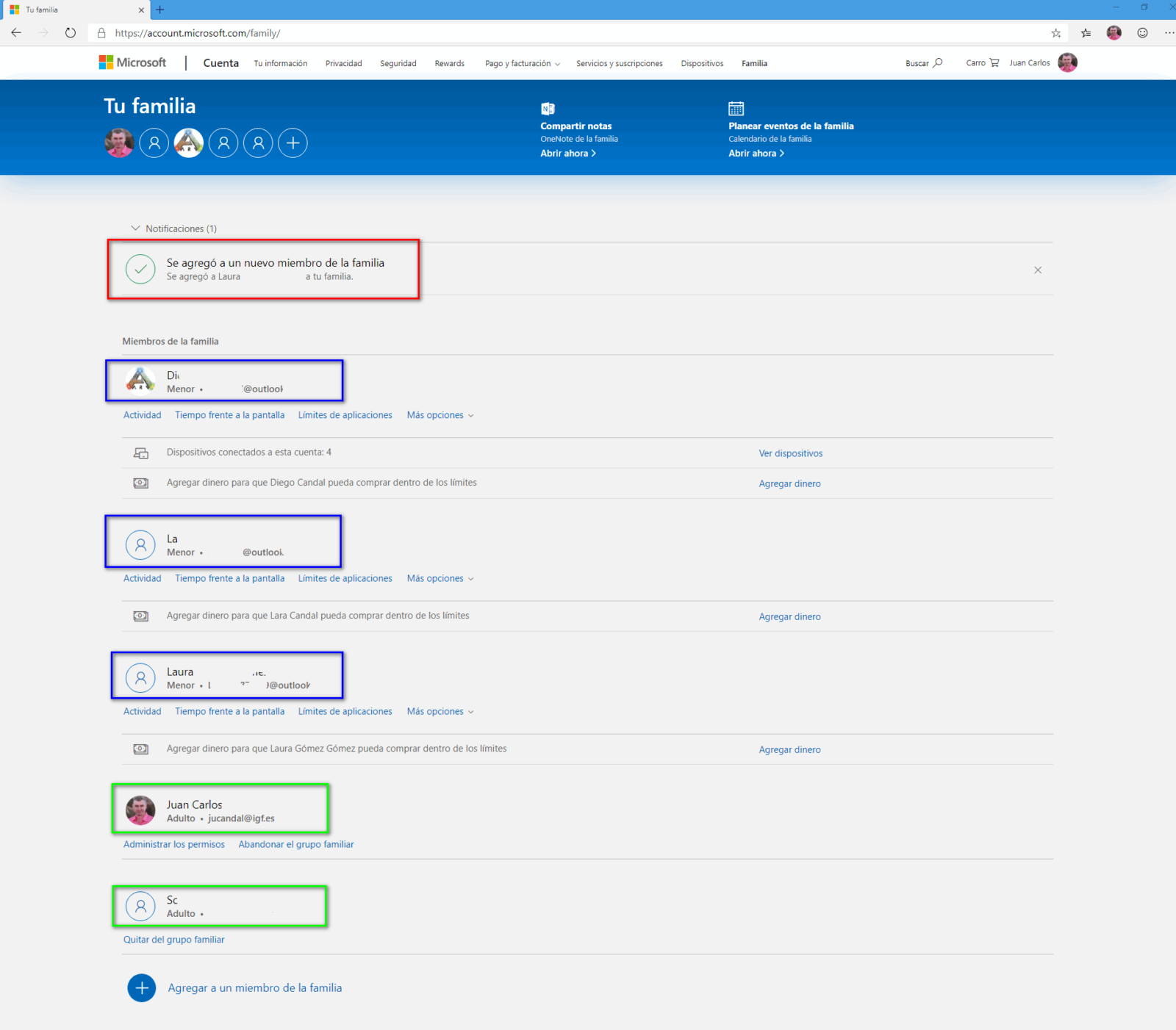Go to the Dispositivos tab
The height and width of the screenshot is (1030, 1176).
[x=701, y=64]
